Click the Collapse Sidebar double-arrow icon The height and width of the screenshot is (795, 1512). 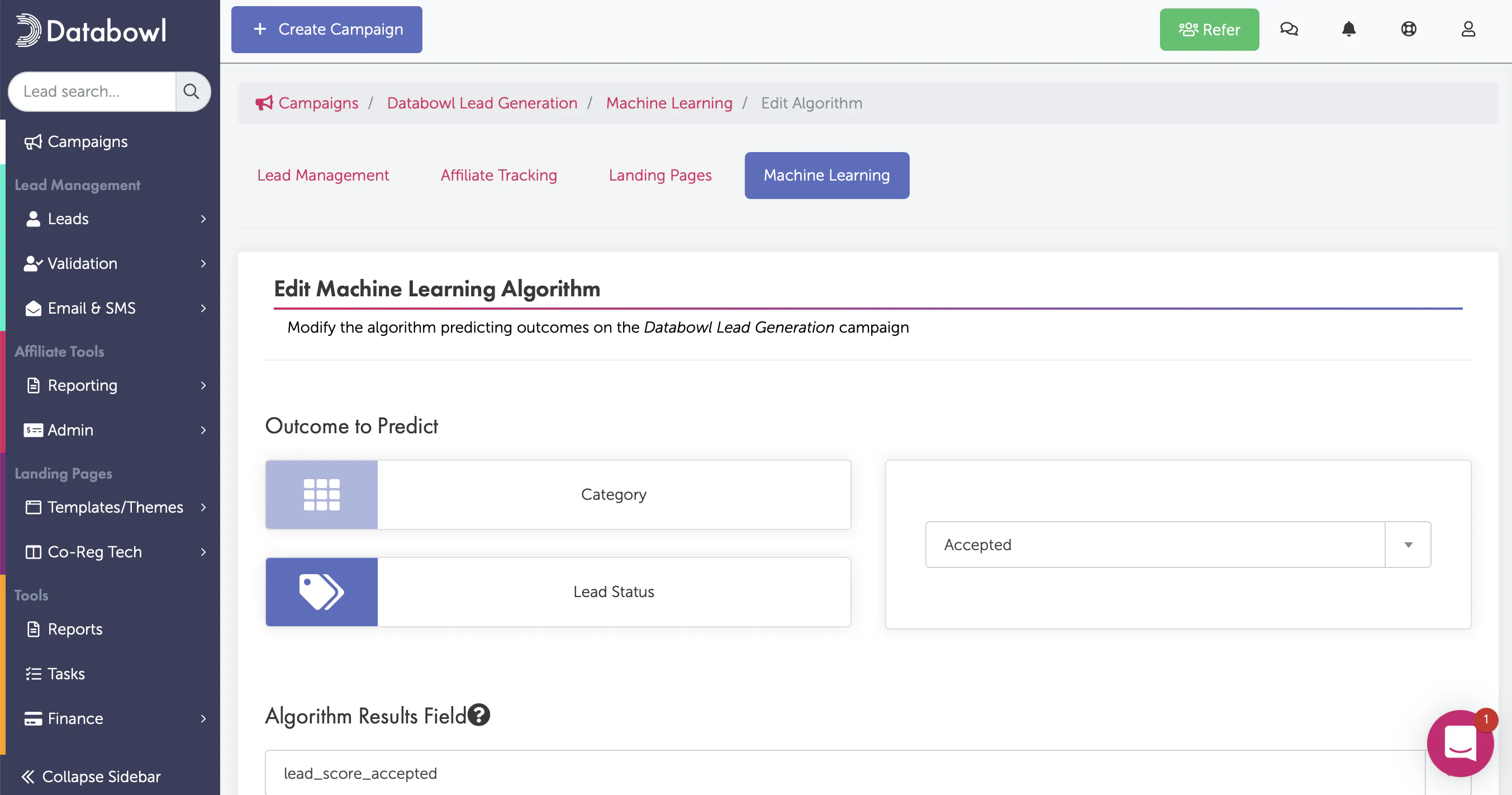(27, 776)
